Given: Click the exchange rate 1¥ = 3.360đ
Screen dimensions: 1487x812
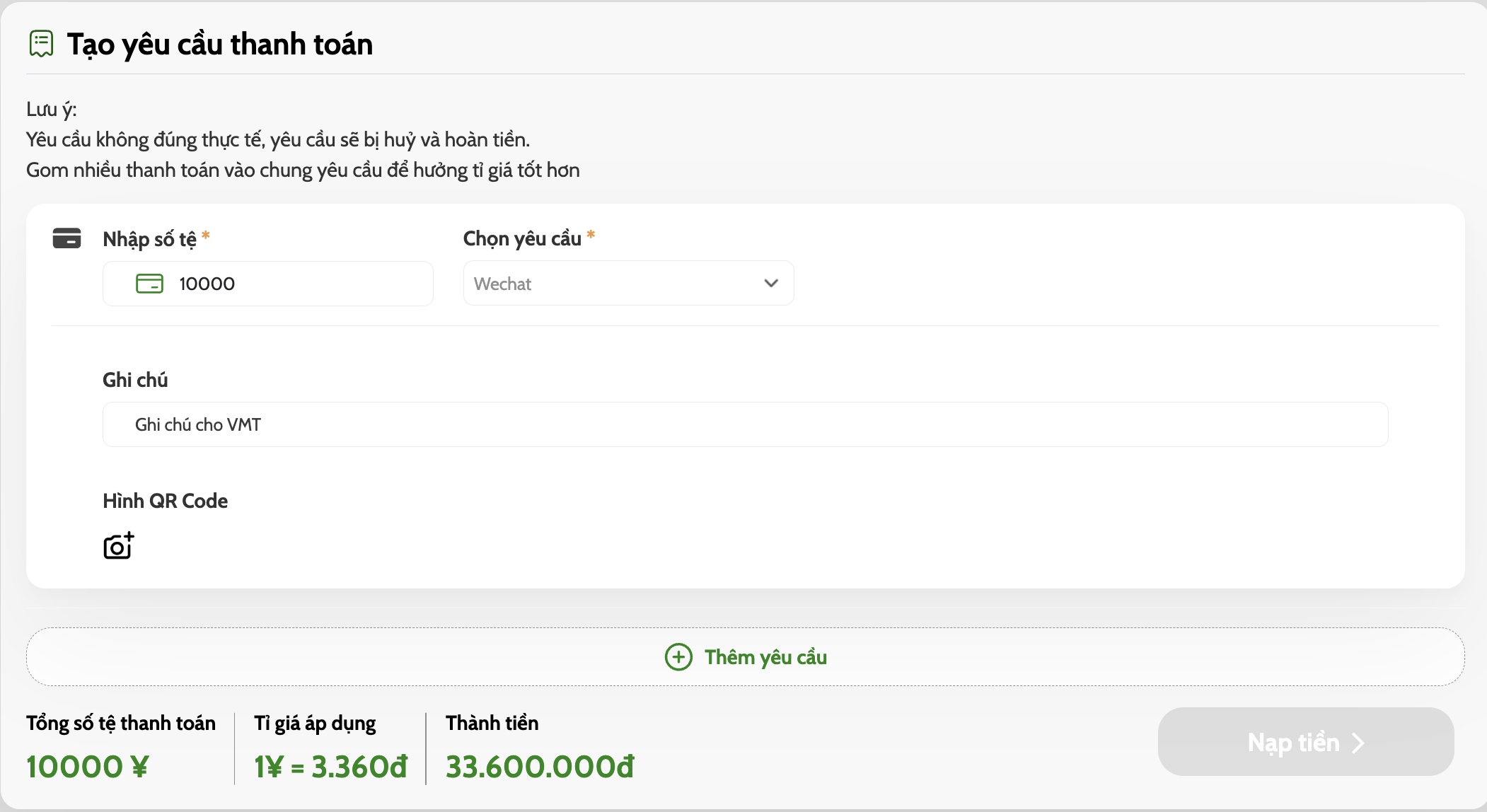Looking at the screenshot, I should [331, 767].
